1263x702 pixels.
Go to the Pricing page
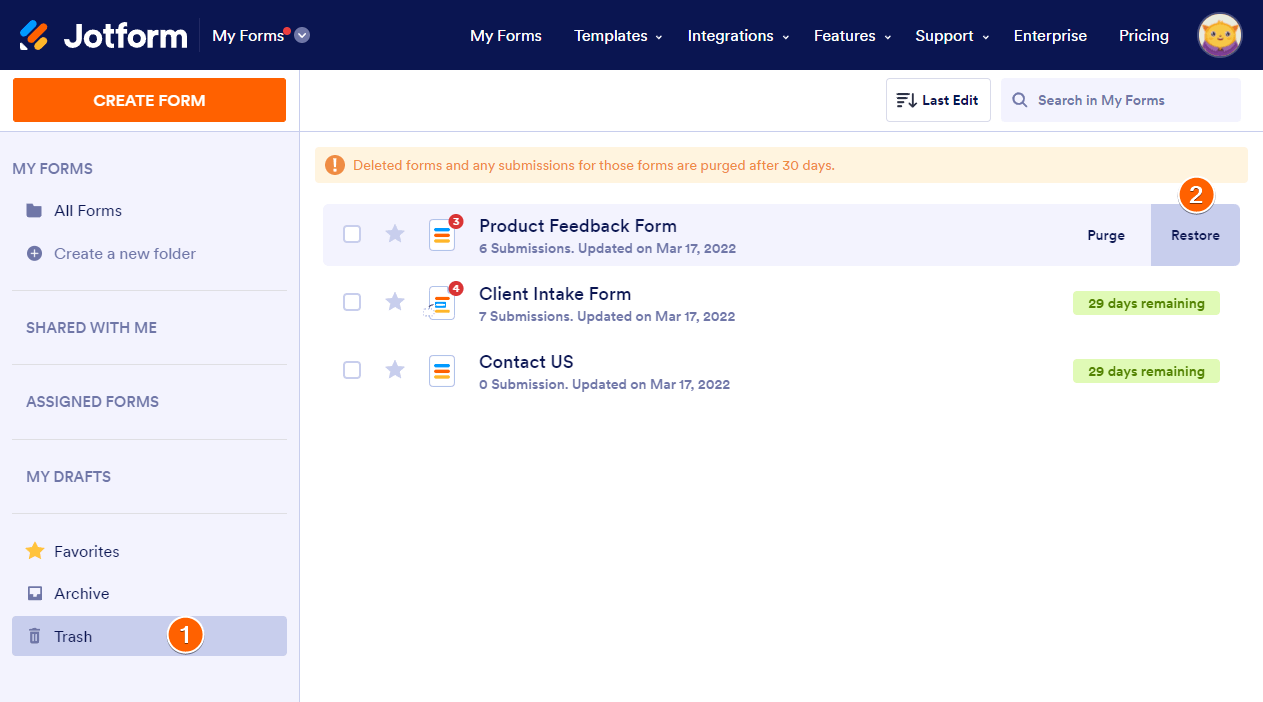(1143, 36)
